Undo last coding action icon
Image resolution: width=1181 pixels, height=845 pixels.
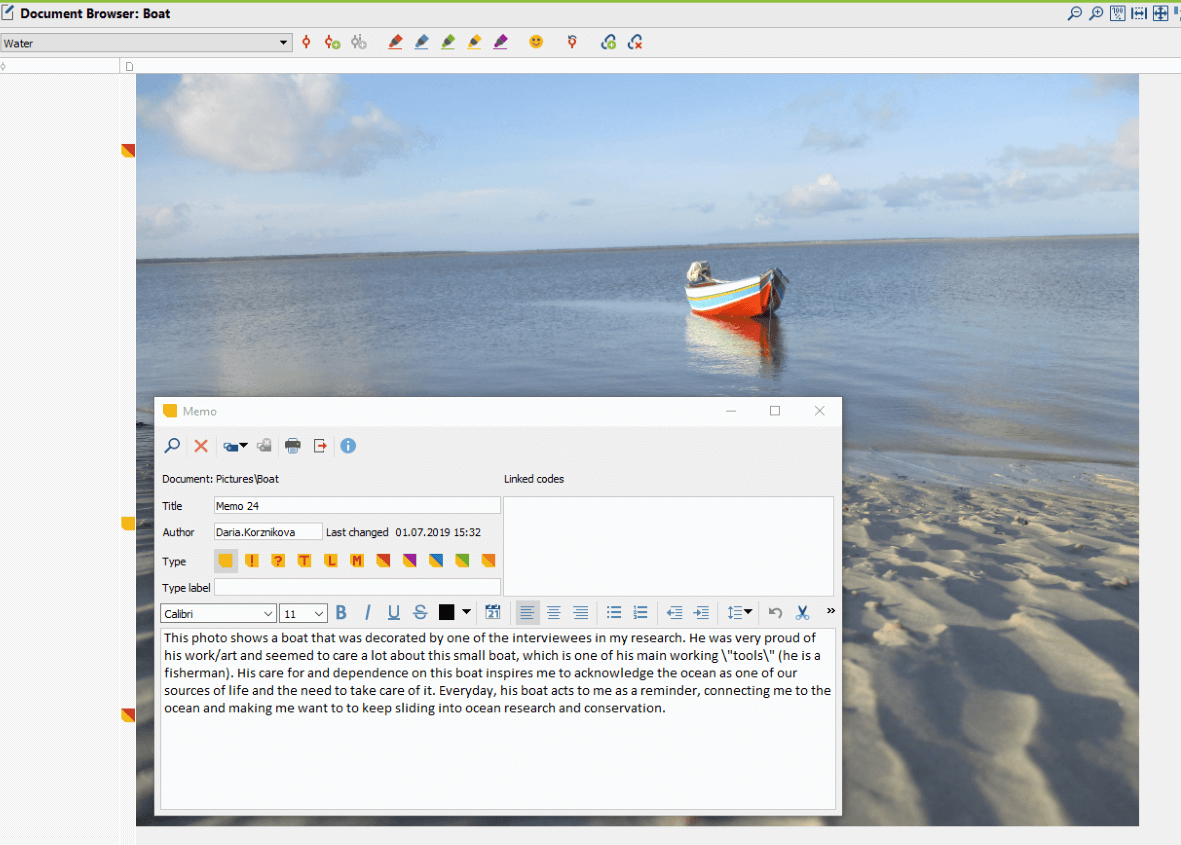pos(572,42)
